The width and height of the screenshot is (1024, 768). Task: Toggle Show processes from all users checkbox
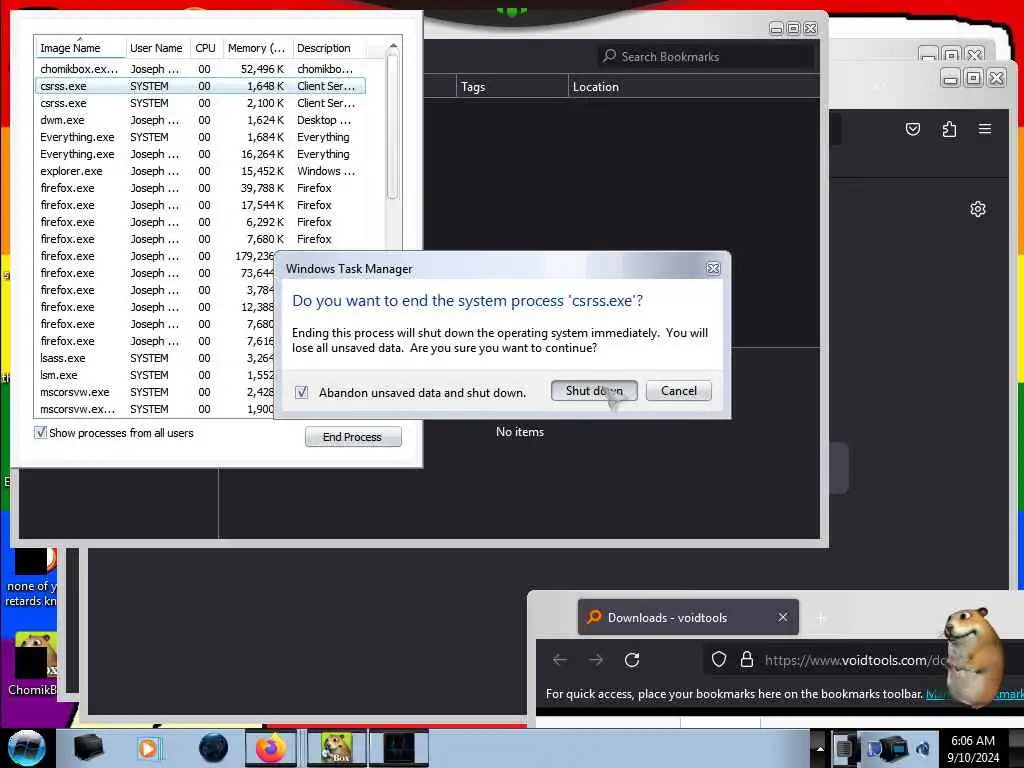coord(40,432)
